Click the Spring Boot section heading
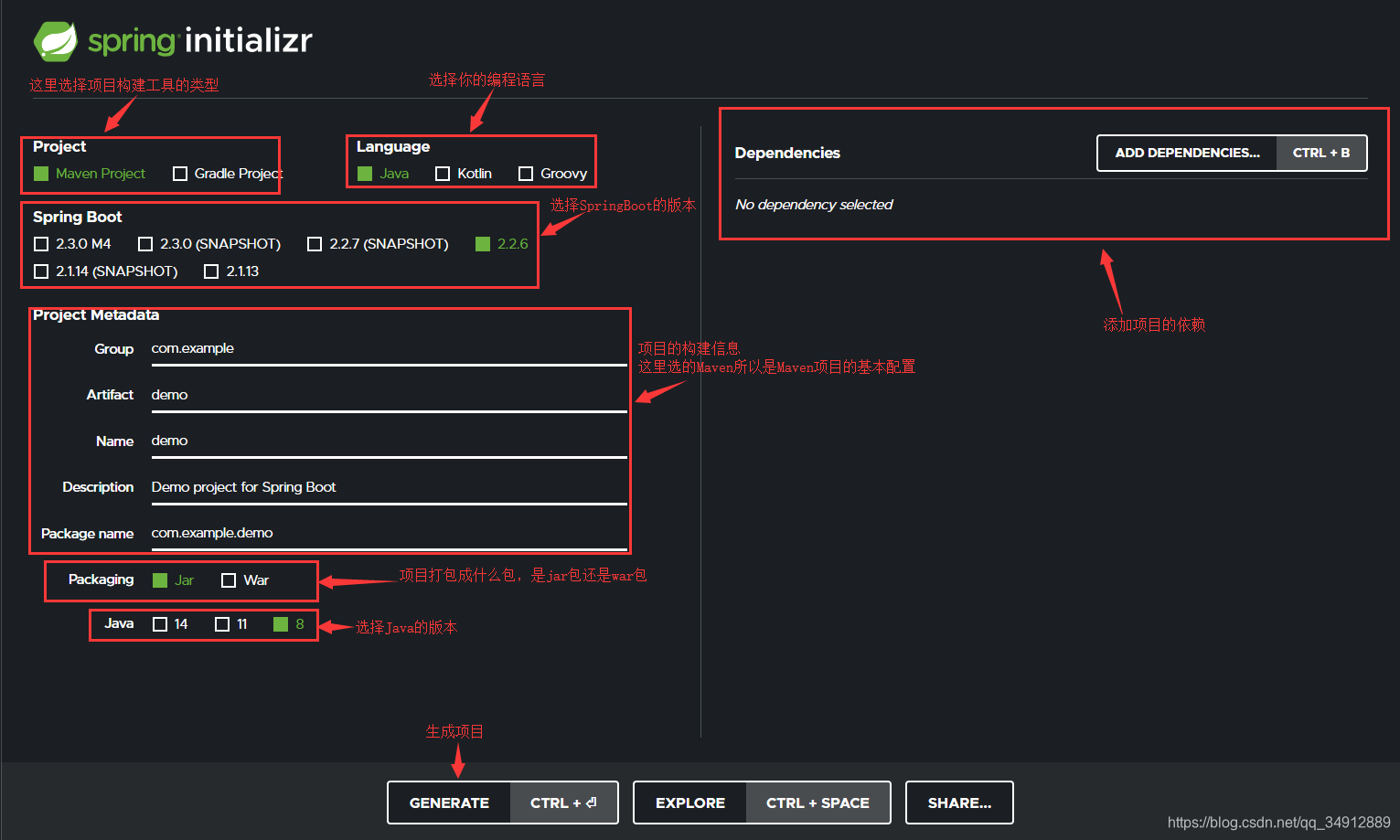This screenshot has width=1400, height=840. coord(78,217)
